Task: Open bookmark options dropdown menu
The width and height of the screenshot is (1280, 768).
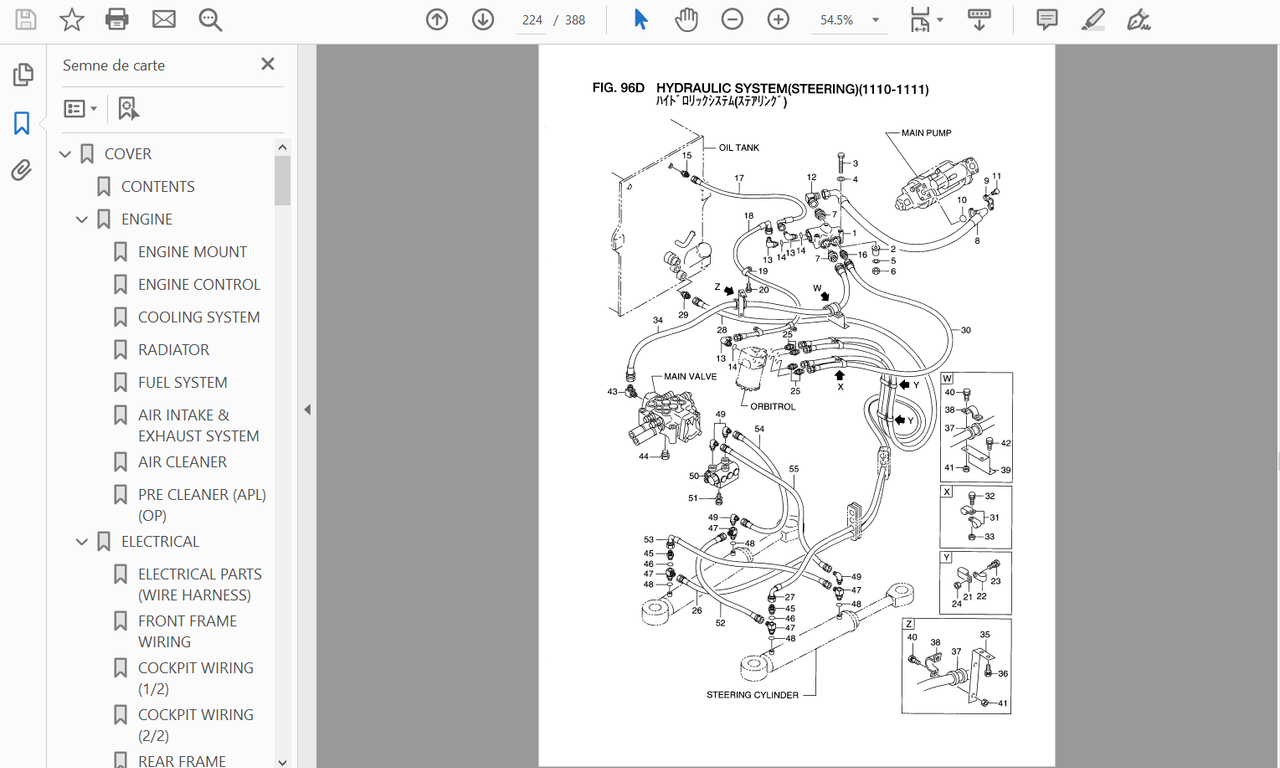Action: pyautogui.click(x=81, y=108)
